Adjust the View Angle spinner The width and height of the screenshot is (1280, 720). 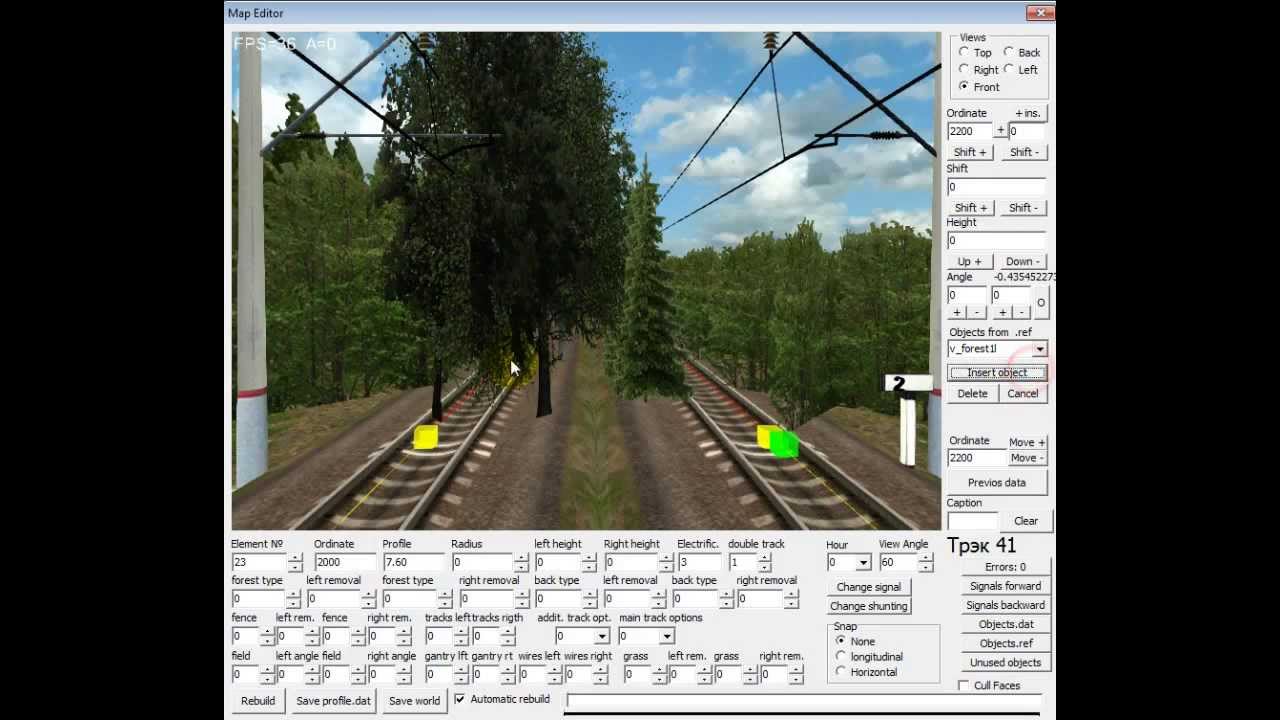(926, 563)
